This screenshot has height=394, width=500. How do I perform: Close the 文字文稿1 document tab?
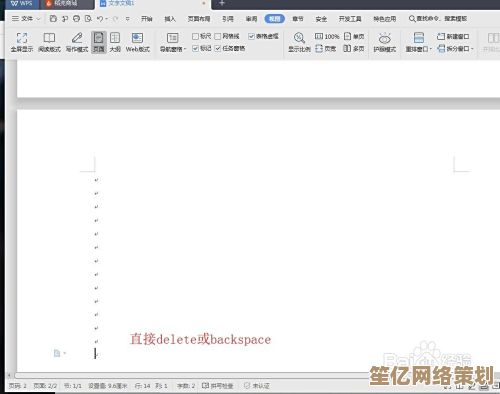pos(204,3)
